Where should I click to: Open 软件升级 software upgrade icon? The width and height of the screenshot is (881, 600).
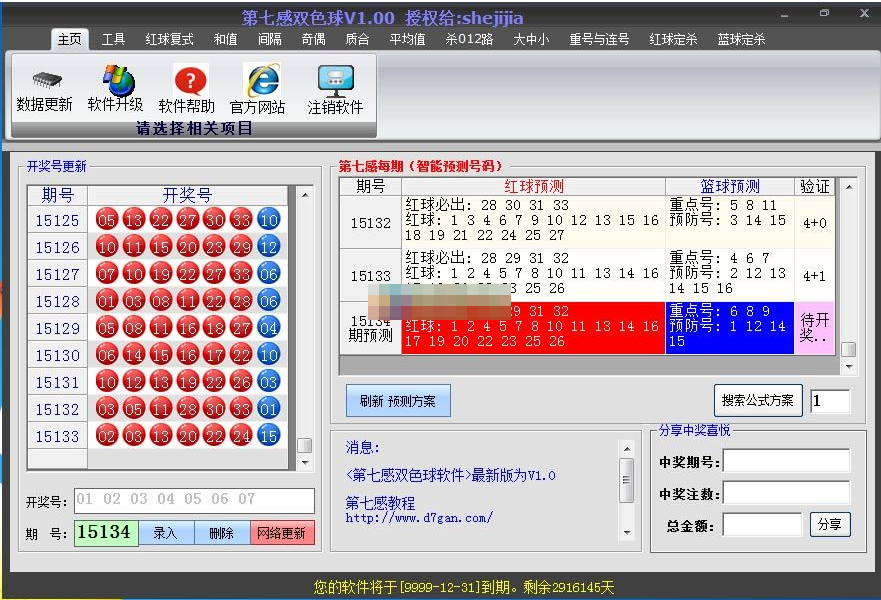coord(116,81)
